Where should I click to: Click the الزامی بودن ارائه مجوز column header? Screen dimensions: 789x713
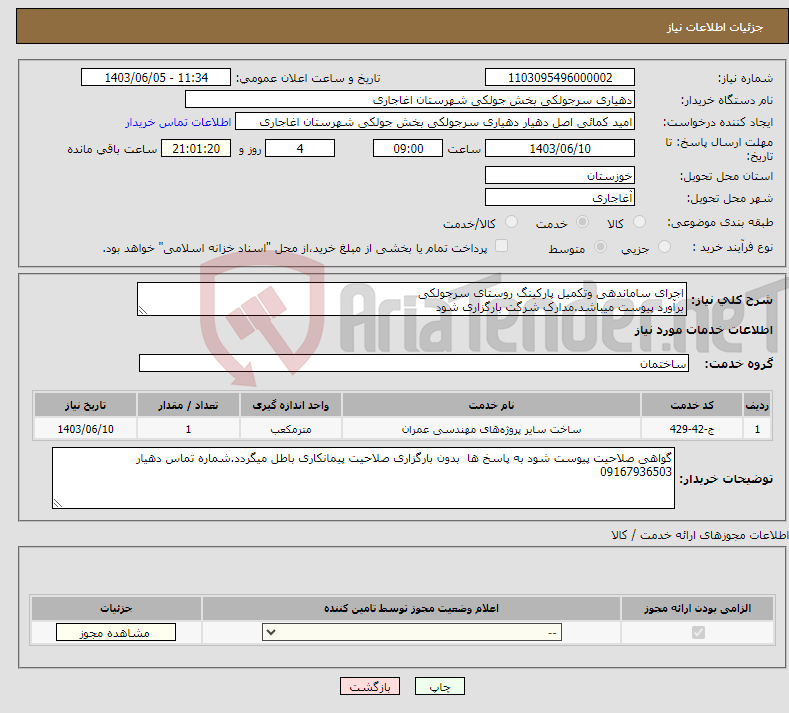(x=697, y=608)
